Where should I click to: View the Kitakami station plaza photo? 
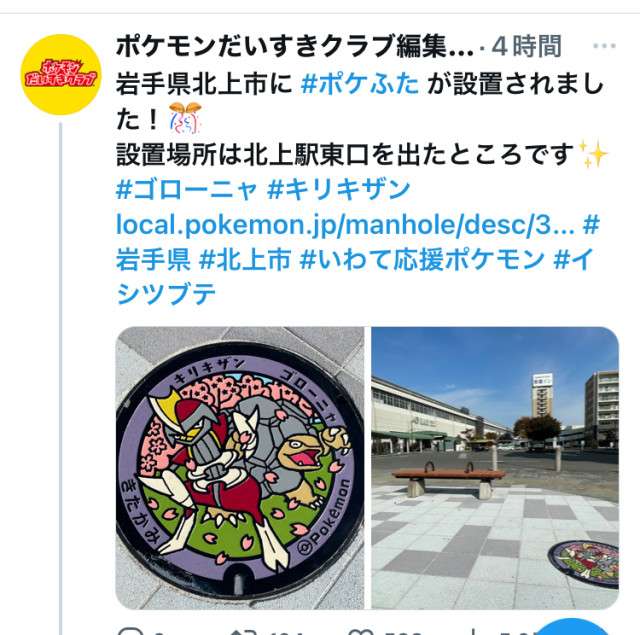[495, 468]
